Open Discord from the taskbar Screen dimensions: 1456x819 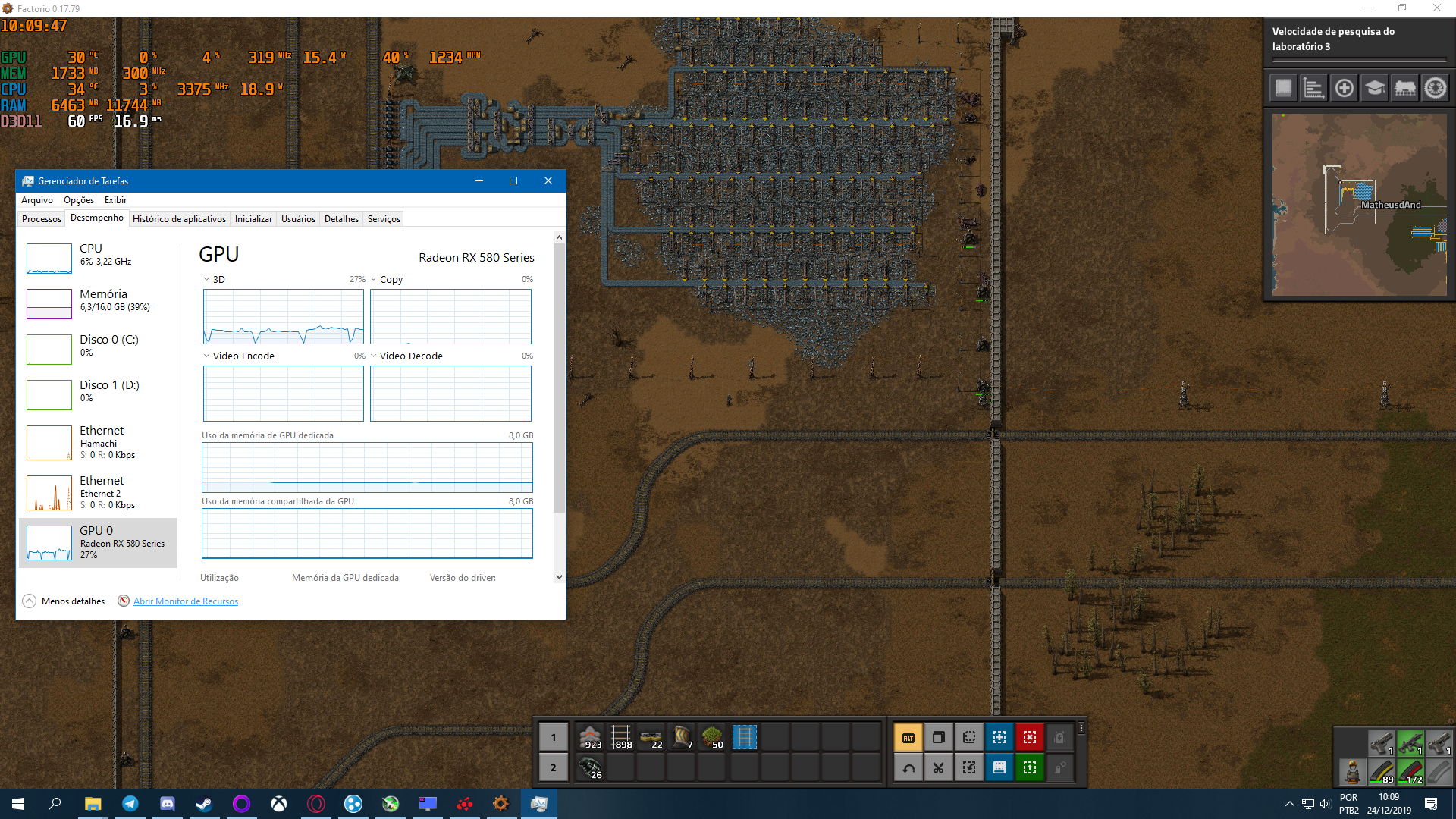click(167, 804)
